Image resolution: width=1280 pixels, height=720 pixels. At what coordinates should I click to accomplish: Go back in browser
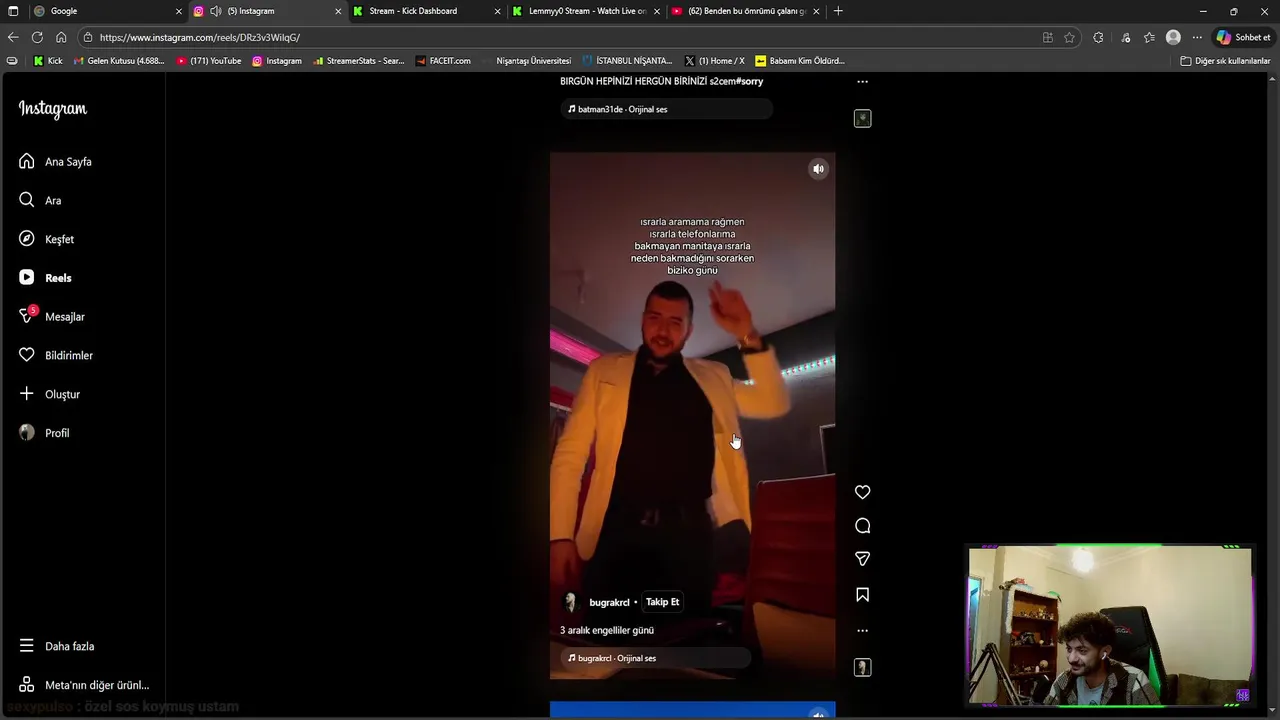coord(13,37)
